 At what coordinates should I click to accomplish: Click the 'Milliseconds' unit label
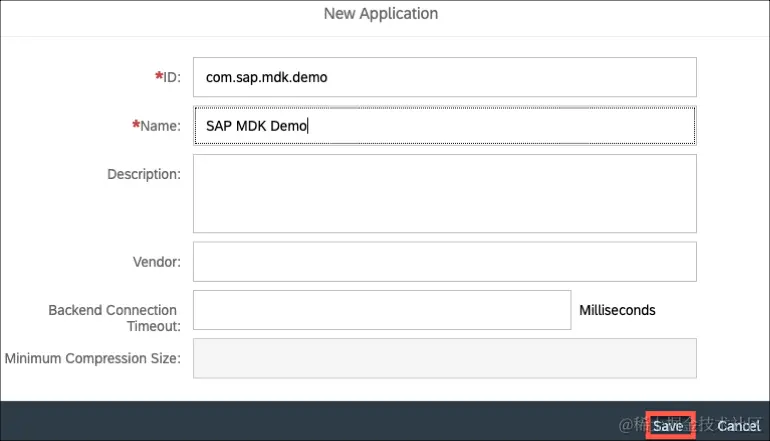[617, 310]
